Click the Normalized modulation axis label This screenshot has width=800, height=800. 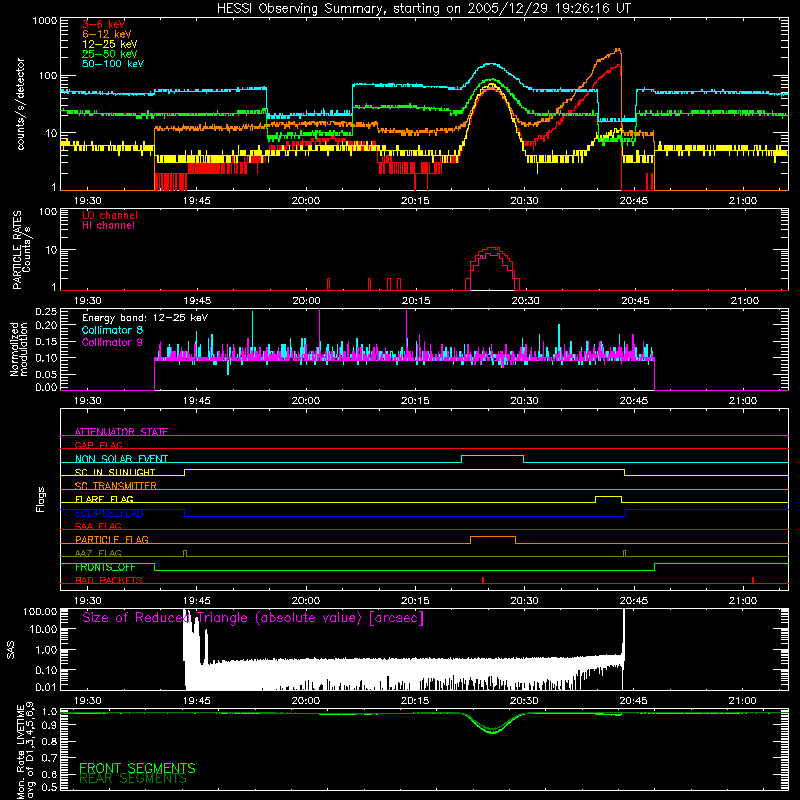coord(19,349)
